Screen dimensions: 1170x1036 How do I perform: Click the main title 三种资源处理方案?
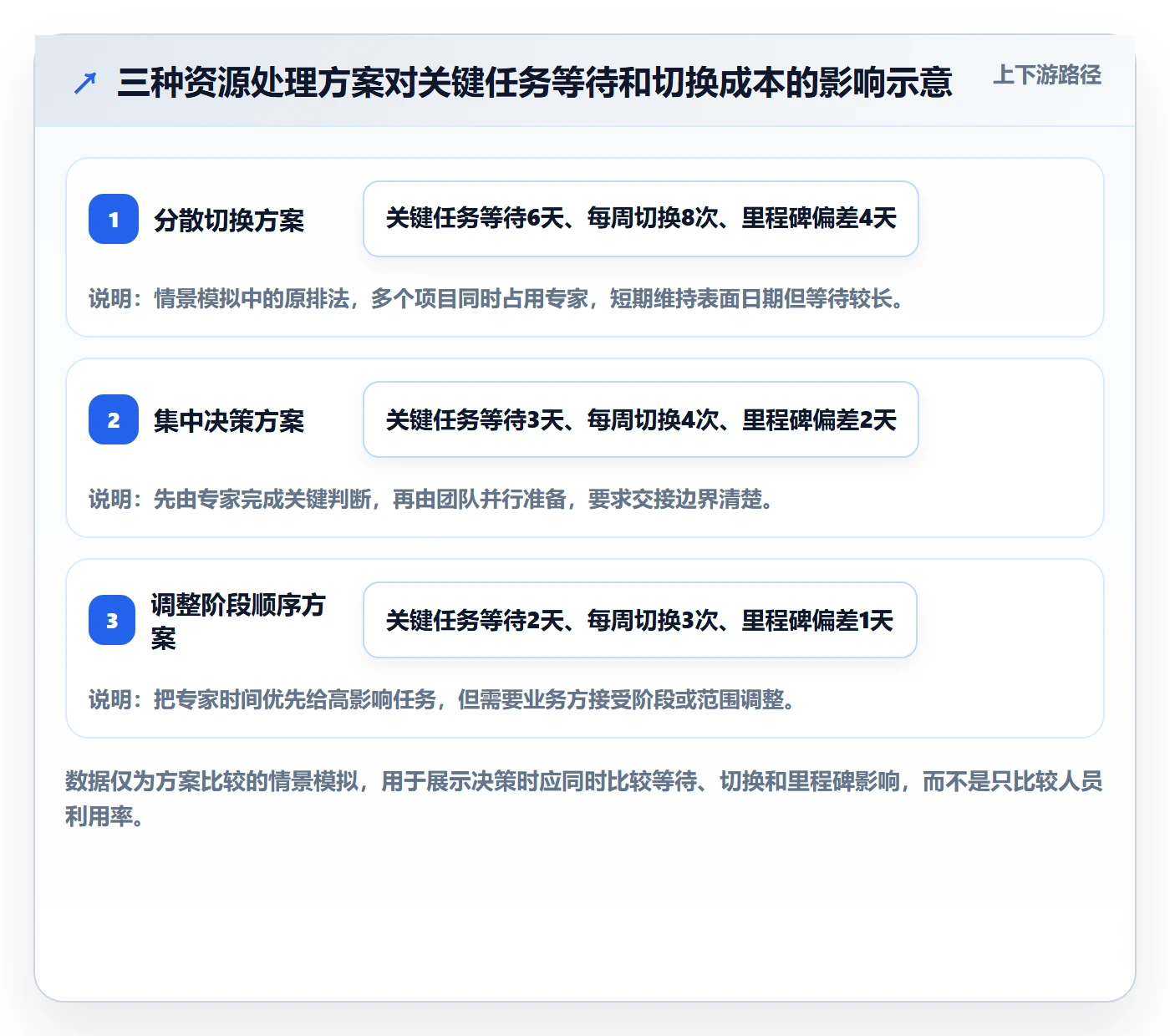[535, 83]
